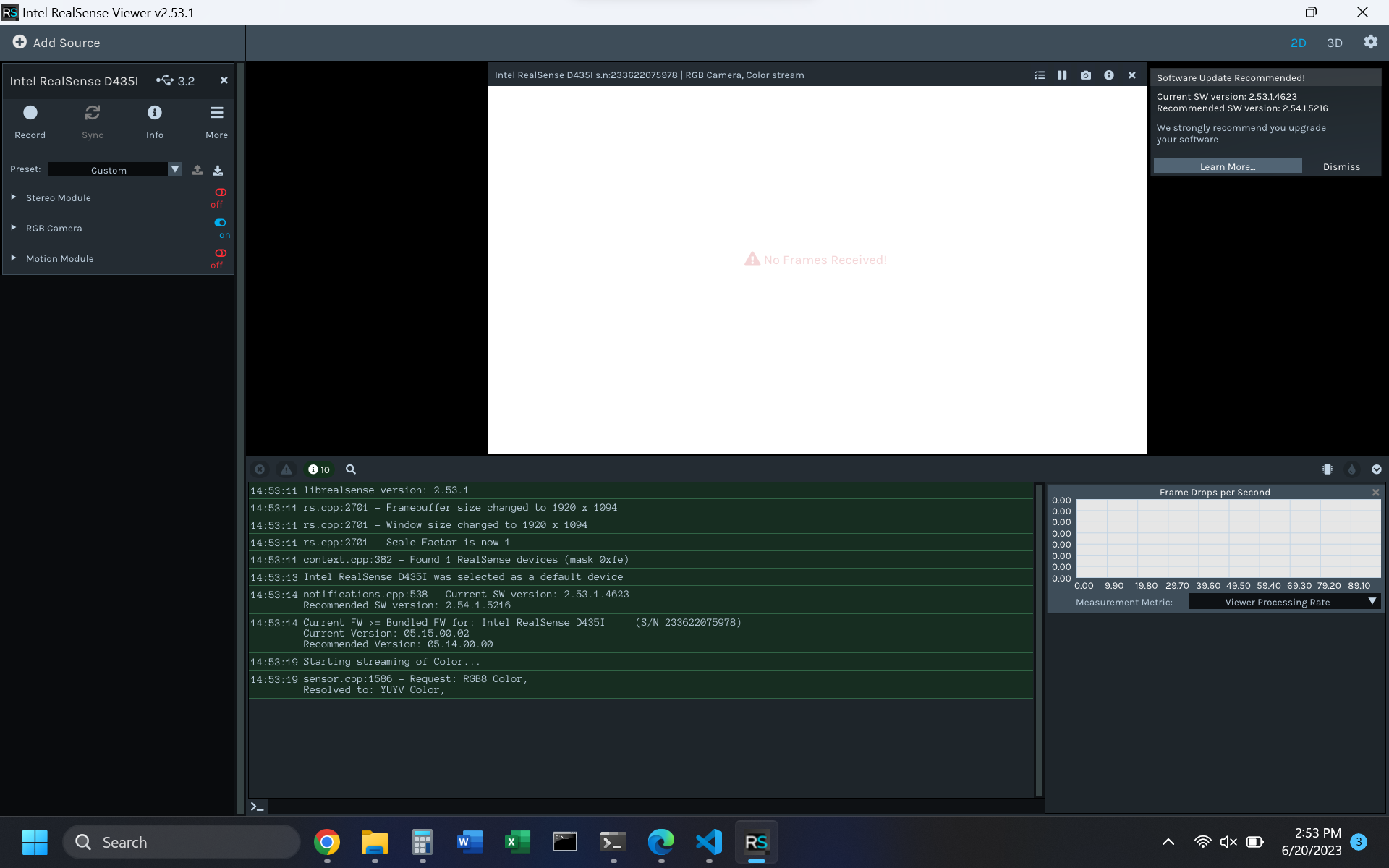Image resolution: width=1389 pixels, height=868 pixels.
Task: Click the warnings filter icon in the log
Action: (x=286, y=469)
